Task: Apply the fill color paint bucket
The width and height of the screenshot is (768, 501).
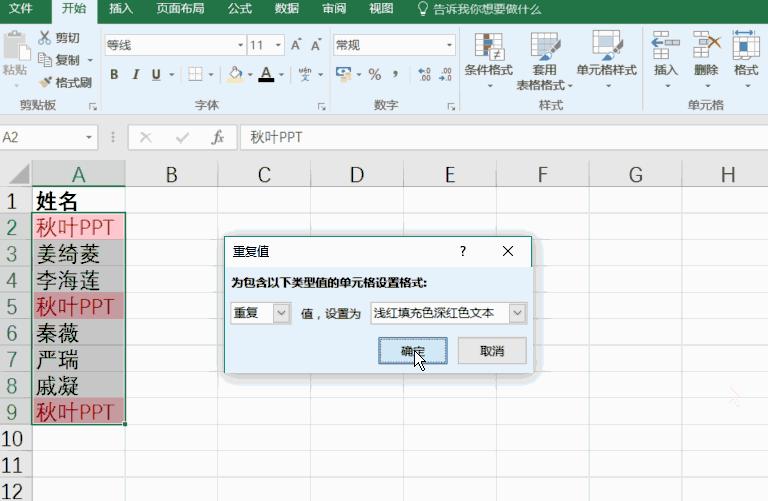Action: point(236,74)
